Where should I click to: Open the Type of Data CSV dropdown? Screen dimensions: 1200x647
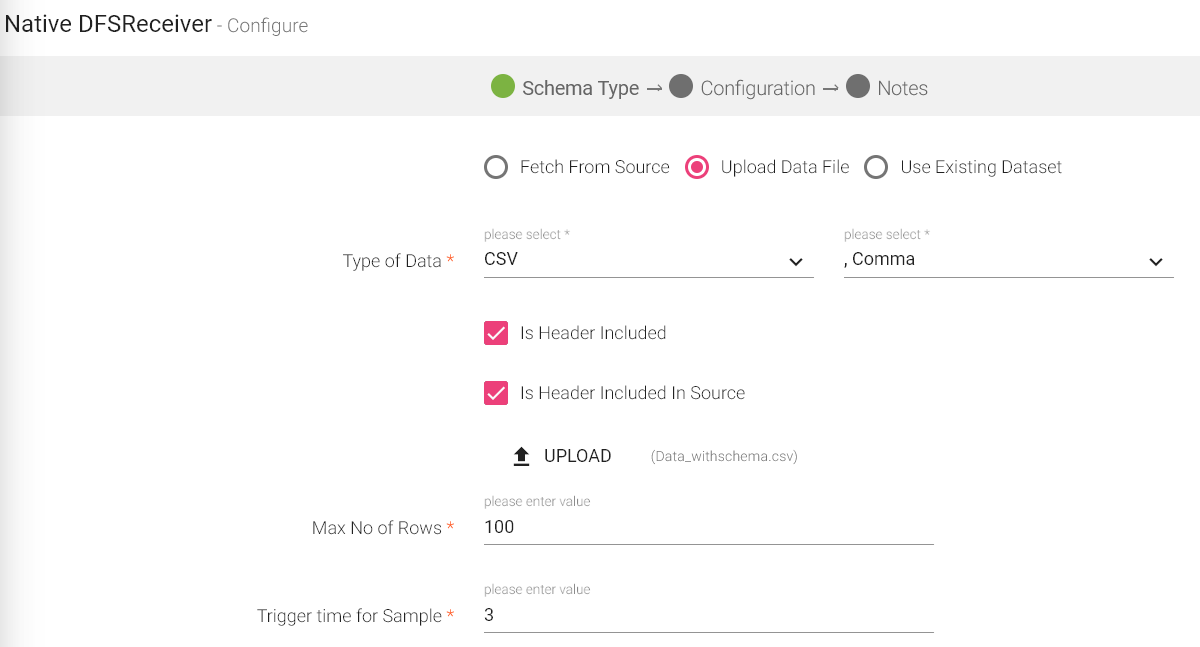pyautogui.click(x=640, y=260)
